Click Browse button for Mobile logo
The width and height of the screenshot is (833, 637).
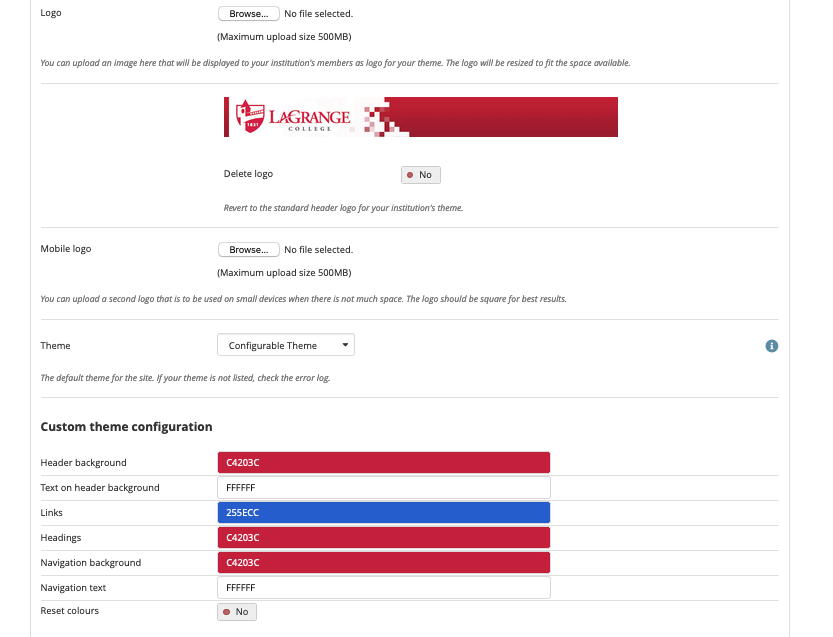click(248, 250)
